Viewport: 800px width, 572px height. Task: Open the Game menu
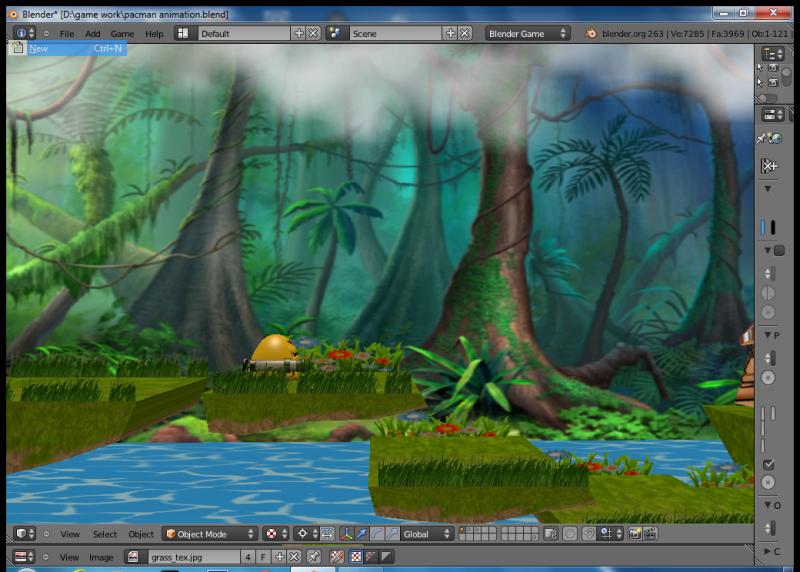[x=122, y=33]
